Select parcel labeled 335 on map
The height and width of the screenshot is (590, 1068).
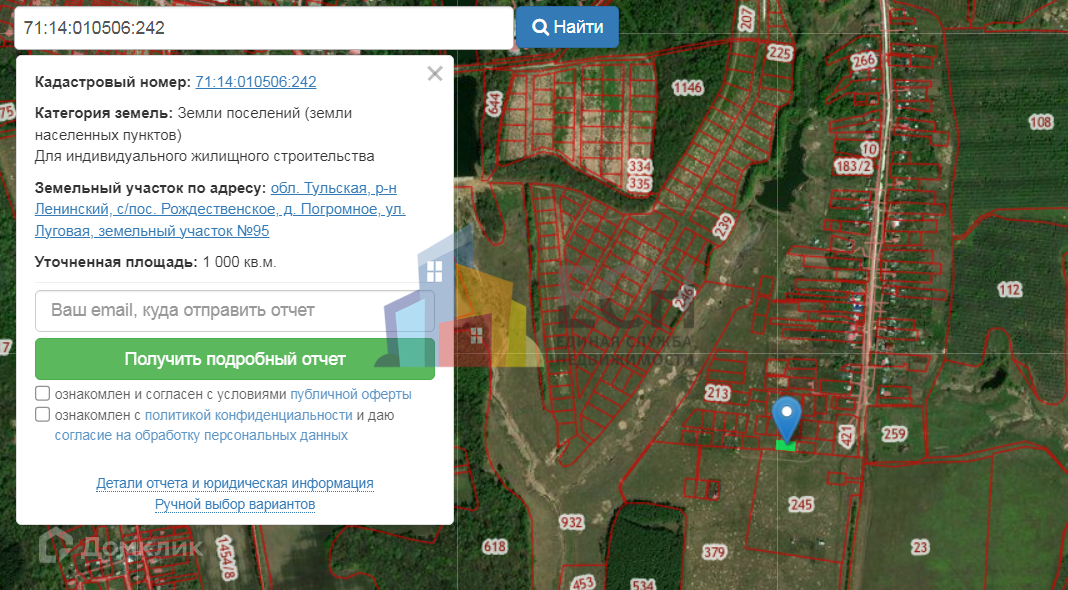[640, 183]
